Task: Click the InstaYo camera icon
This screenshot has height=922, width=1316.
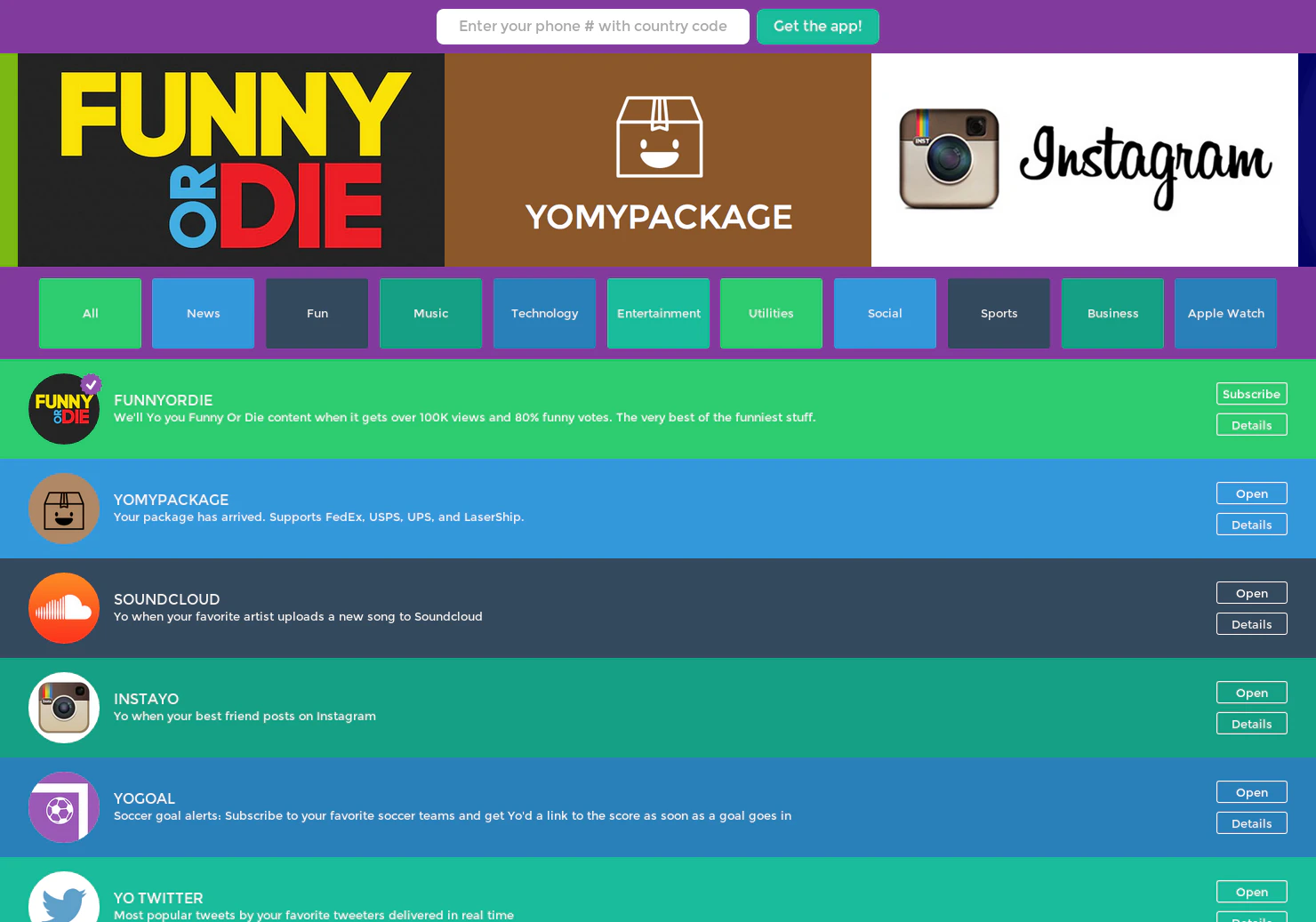Action: (x=64, y=708)
